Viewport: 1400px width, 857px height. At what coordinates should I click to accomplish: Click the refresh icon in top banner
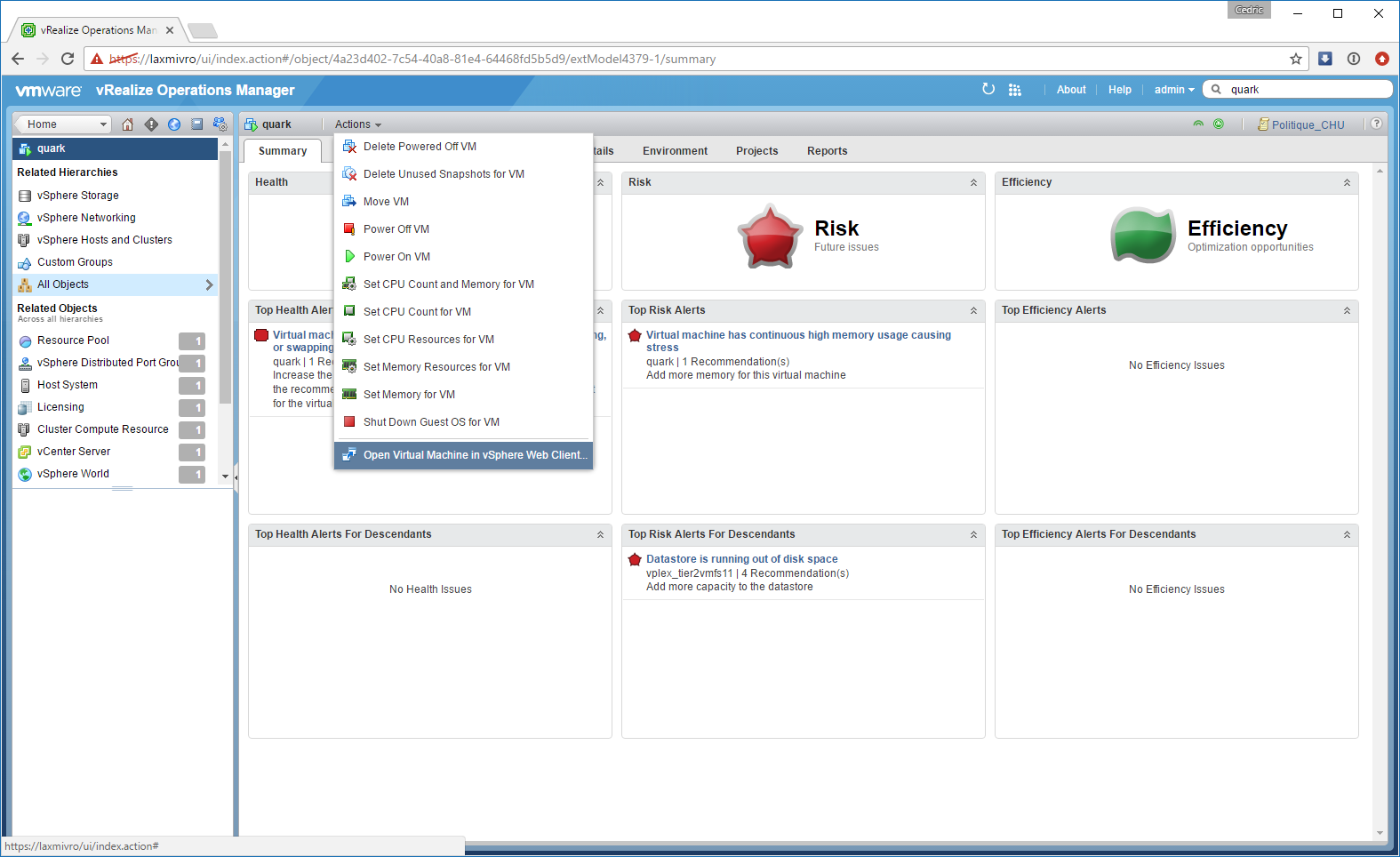point(988,89)
